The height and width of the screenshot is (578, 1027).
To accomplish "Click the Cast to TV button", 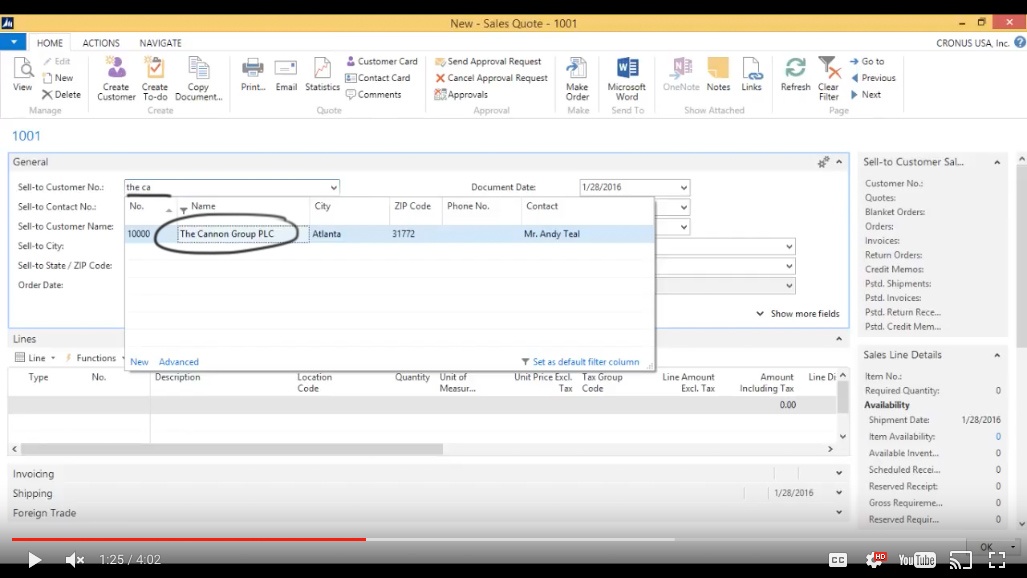I will point(960,560).
